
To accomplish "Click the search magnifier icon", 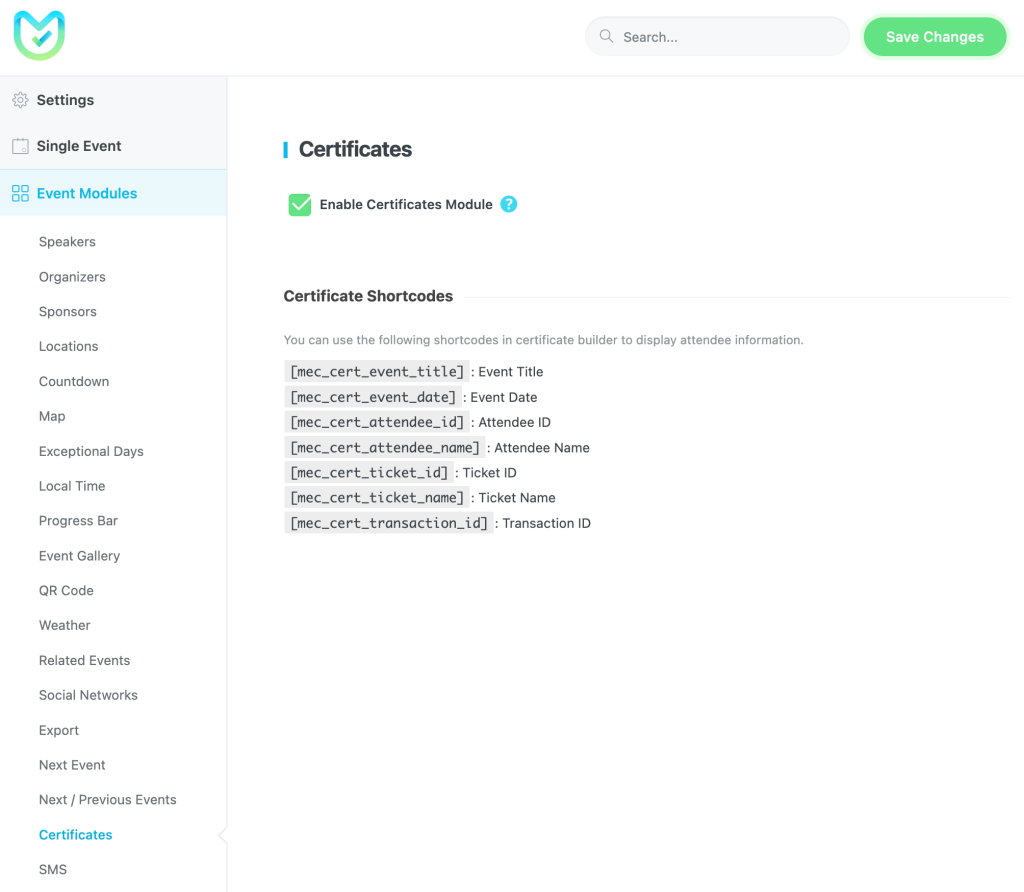I will [x=605, y=35].
